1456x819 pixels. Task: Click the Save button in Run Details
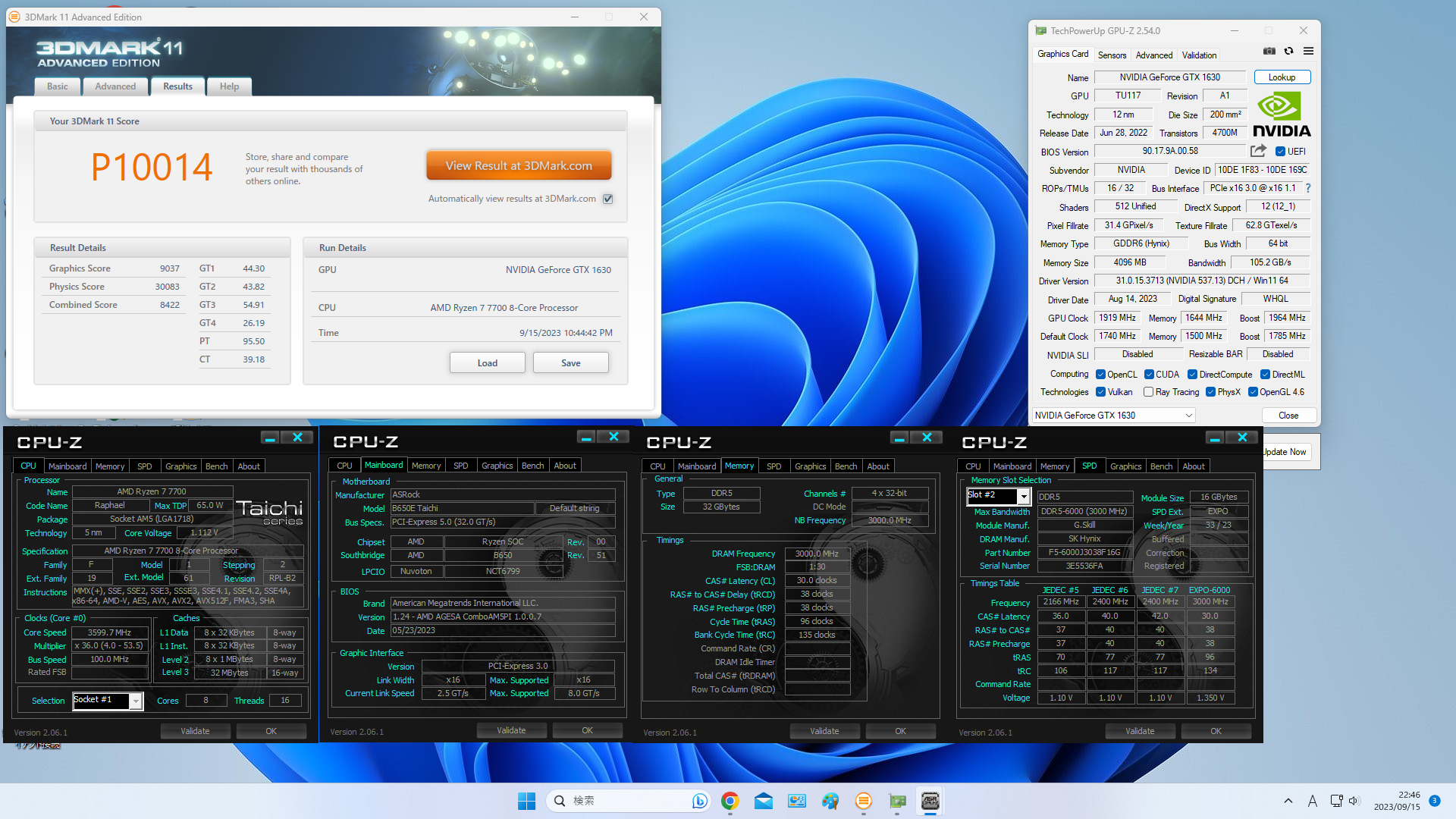pyautogui.click(x=571, y=363)
